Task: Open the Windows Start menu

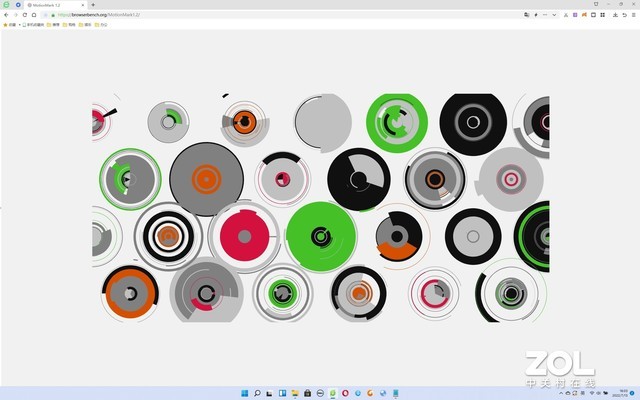Action: pyautogui.click(x=244, y=393)
